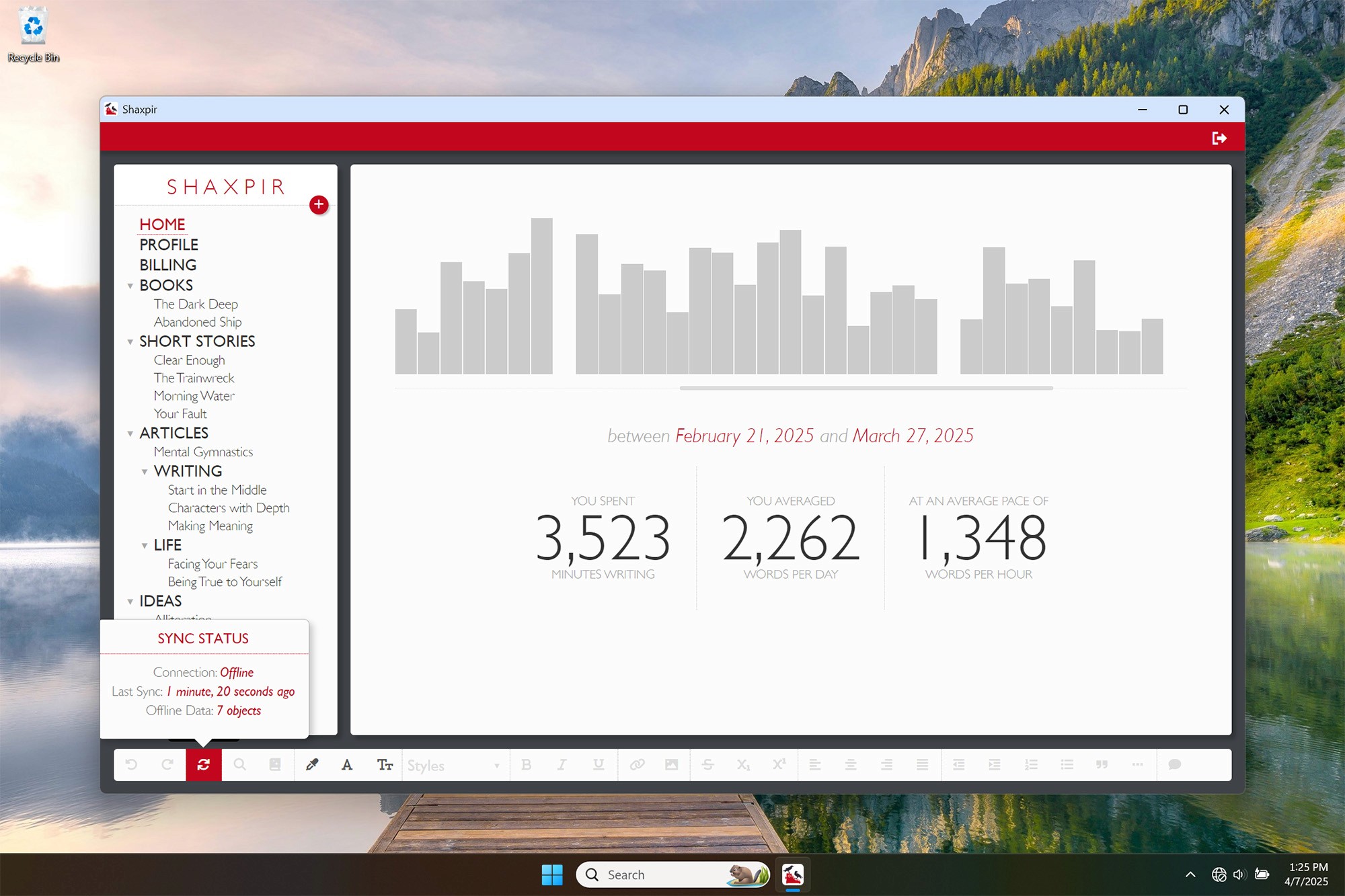
Task: Collapse the WRITING subsection triangle
Action: point(145,472)
